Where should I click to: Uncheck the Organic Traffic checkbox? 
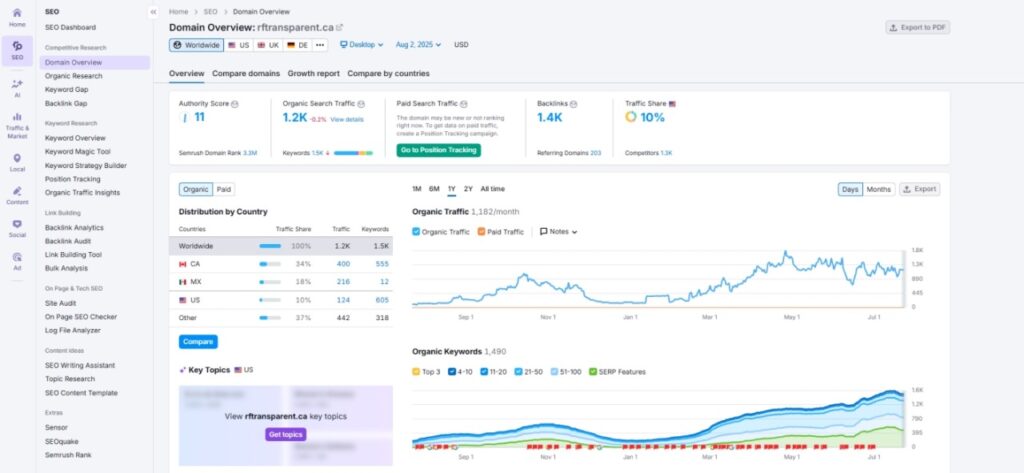(417, 231)
